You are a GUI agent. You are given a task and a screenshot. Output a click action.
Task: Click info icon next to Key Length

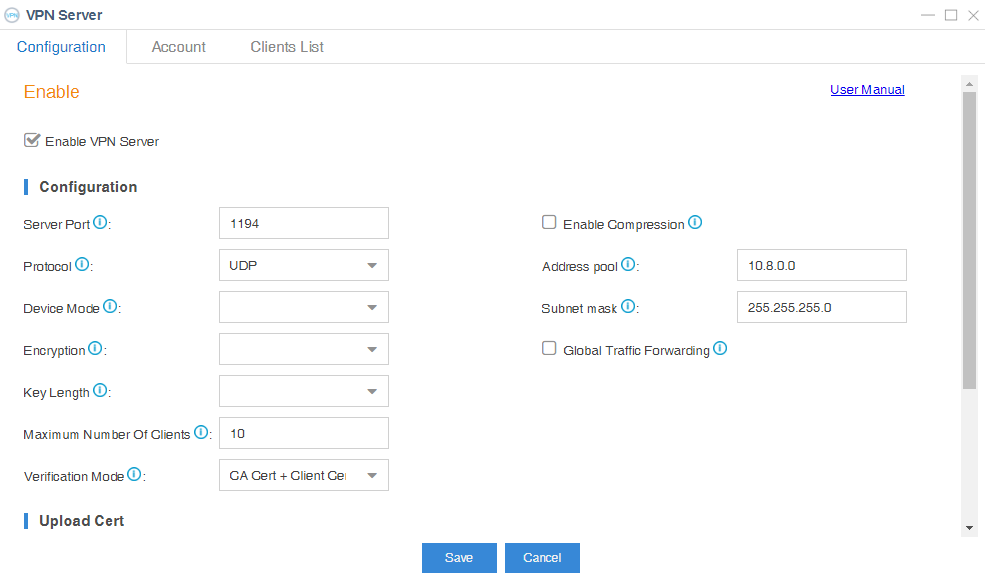pyautogui.click(x=100, y=391)
